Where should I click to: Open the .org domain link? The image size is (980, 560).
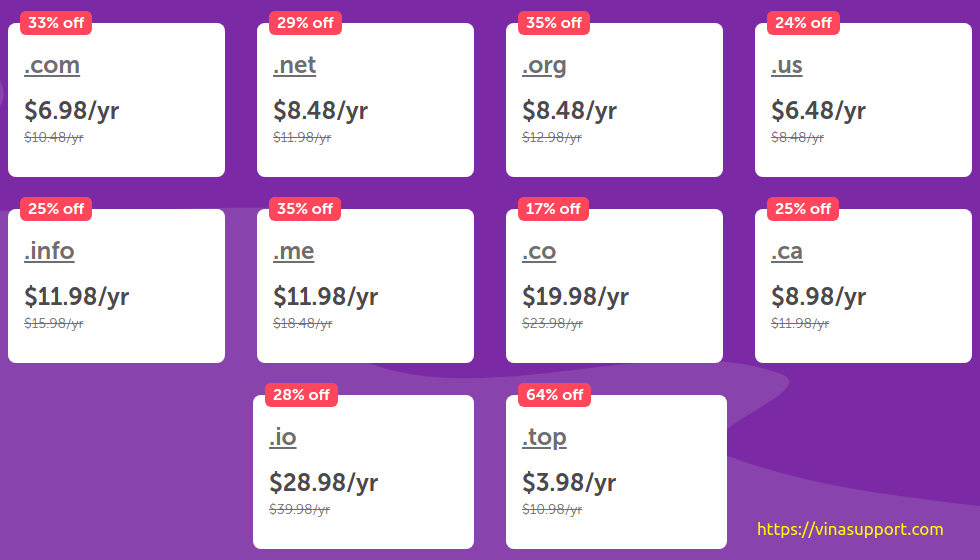point(544,66)
